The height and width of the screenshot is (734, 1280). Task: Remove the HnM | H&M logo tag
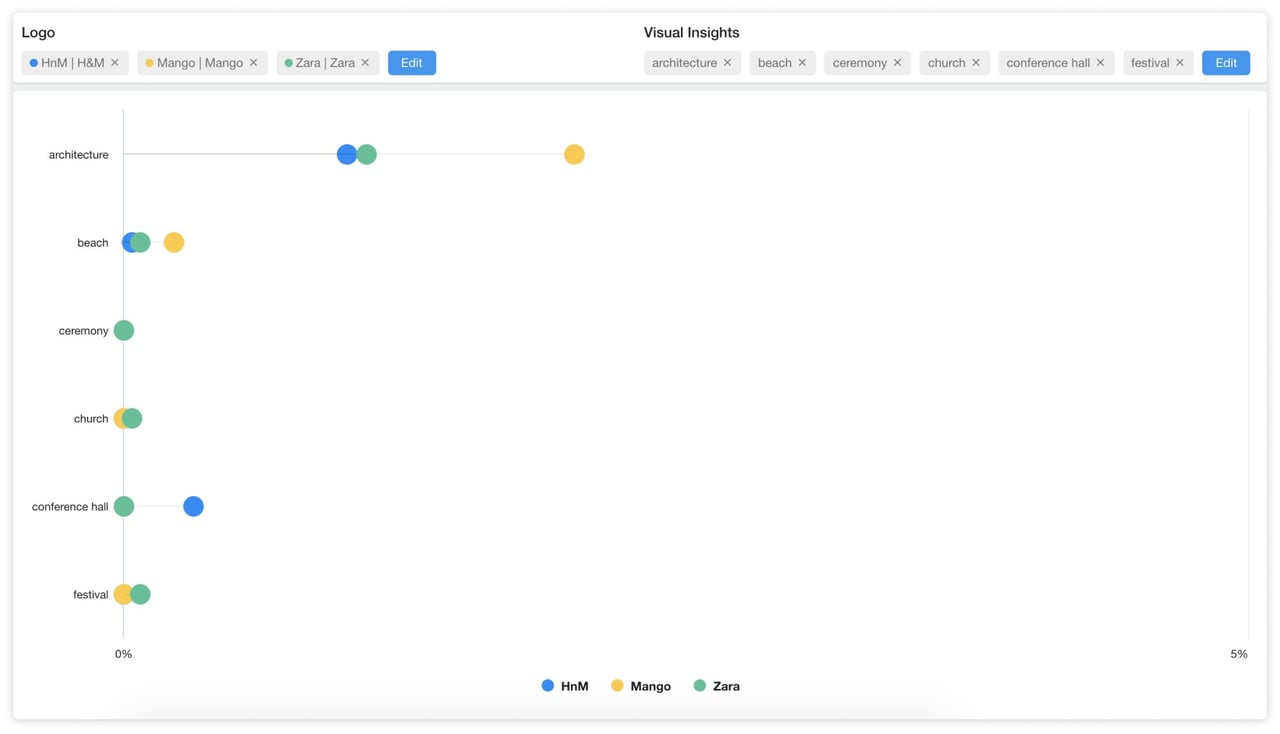[x=115, y=63]
